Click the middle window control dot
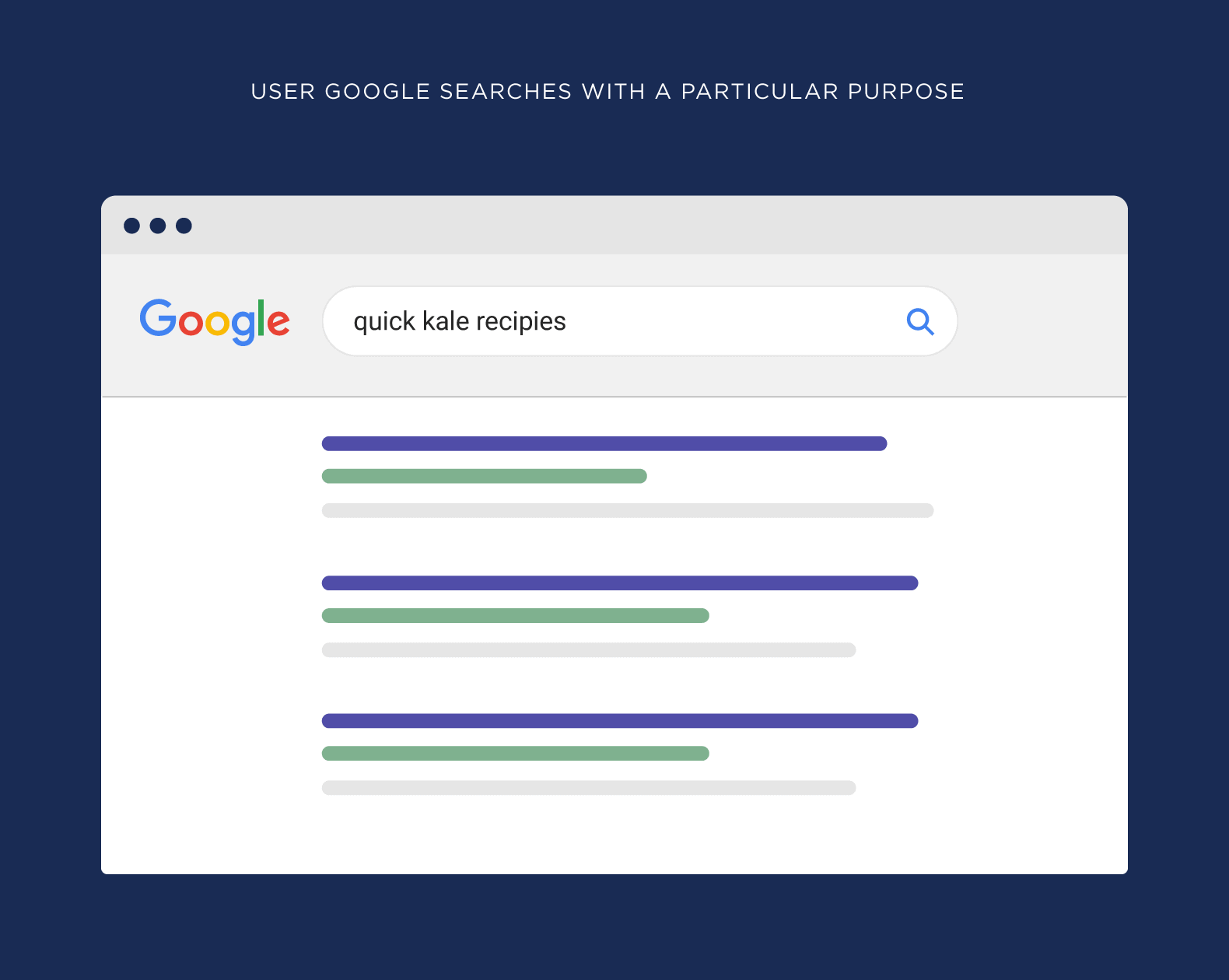The height and width of the screenshot is (980, 1229). 158,226
